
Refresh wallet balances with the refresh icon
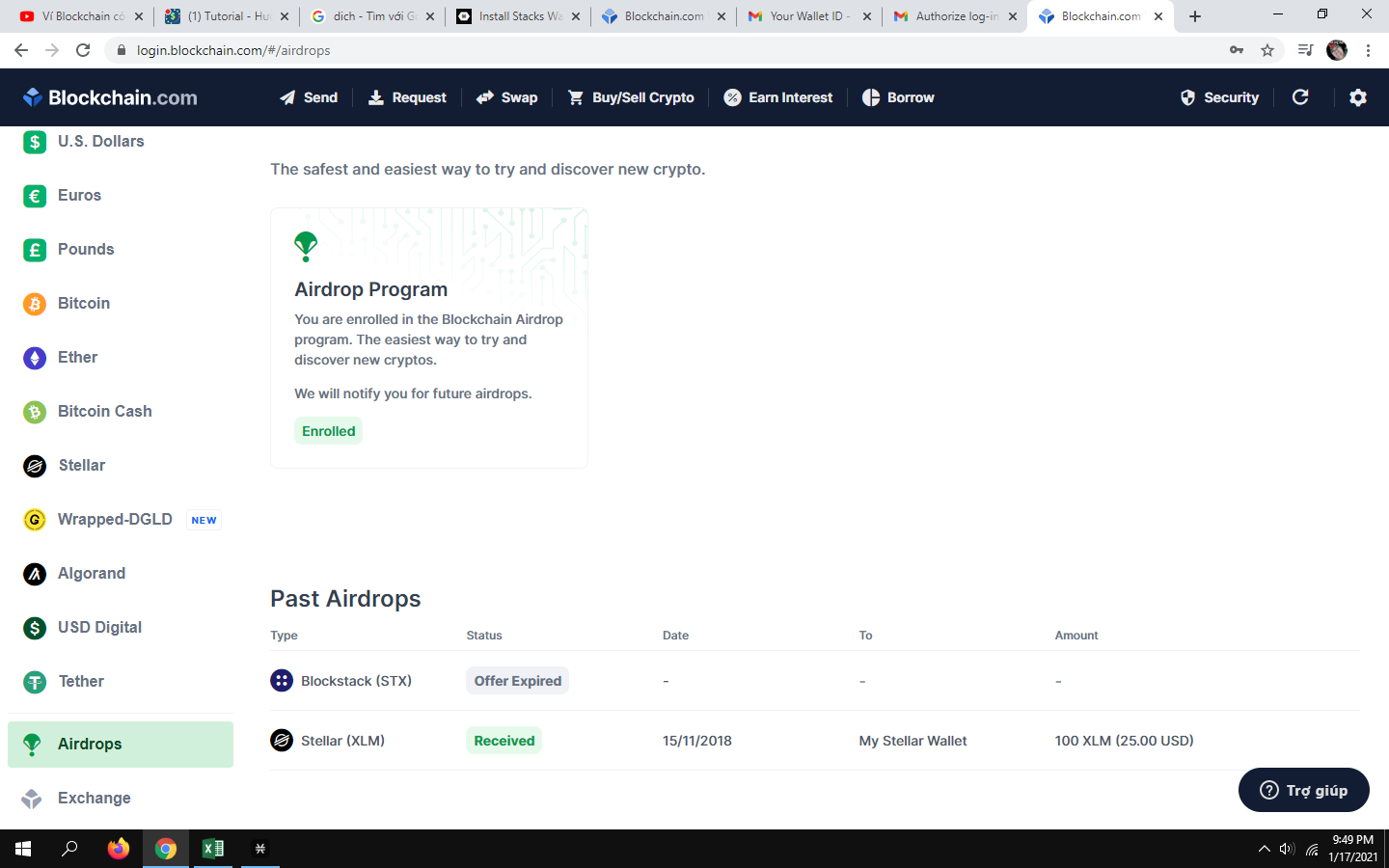pos(1300,96)
